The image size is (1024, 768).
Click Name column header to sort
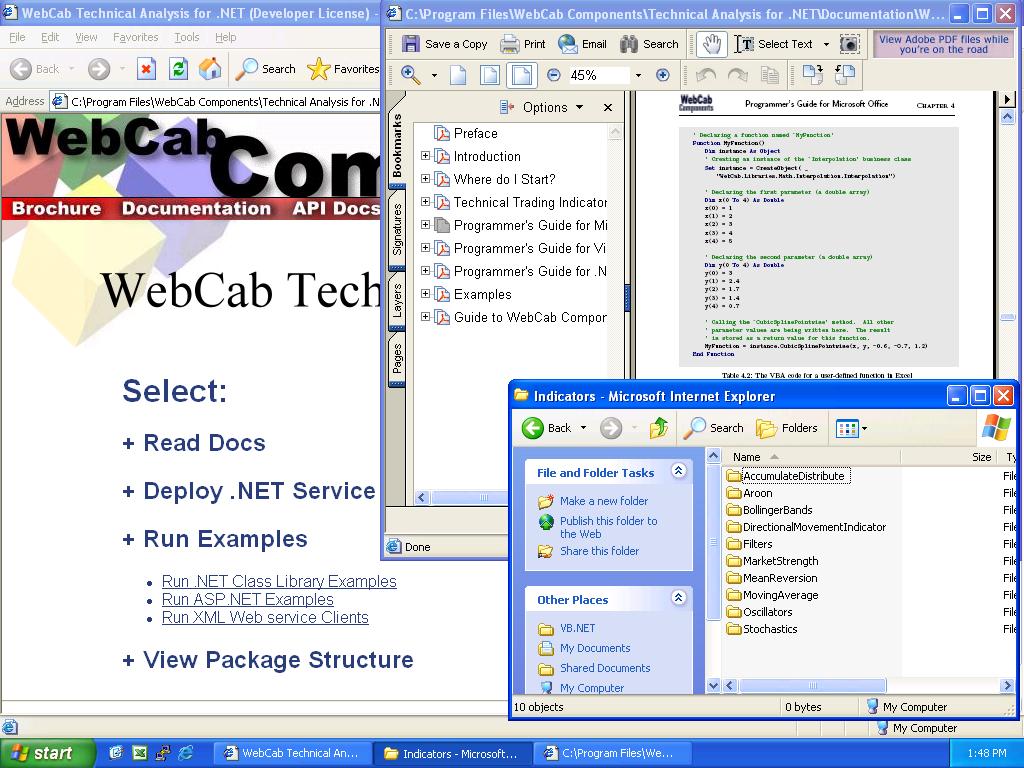(810, 457)
